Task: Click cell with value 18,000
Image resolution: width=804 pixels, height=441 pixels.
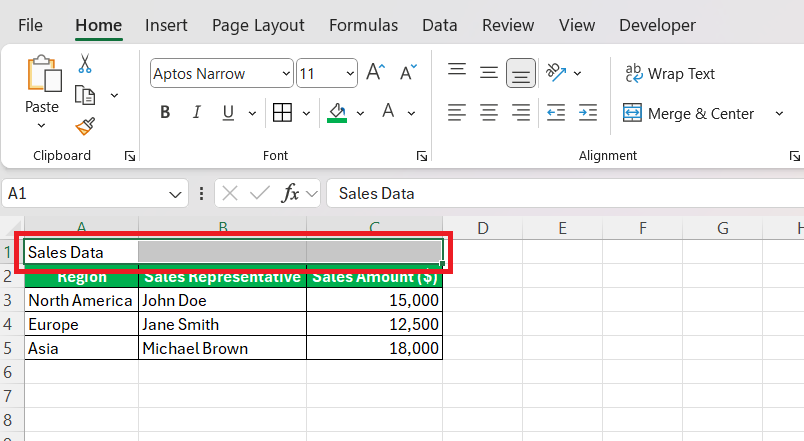Action: (x=374, y=348)
